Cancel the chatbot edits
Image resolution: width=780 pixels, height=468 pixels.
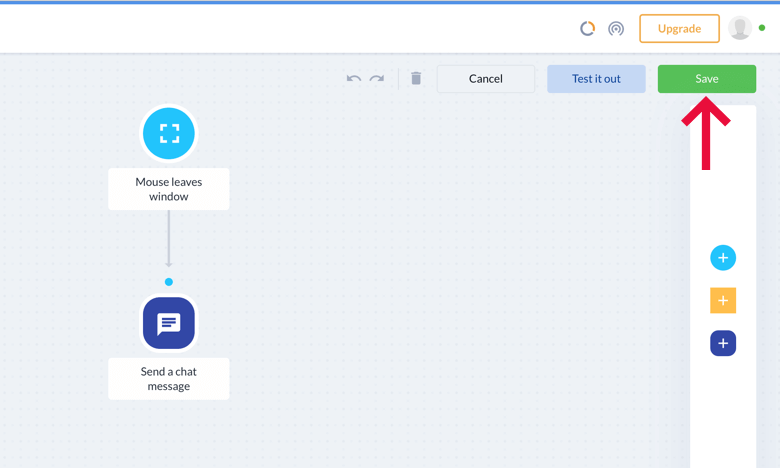click(x=486, y=79)
